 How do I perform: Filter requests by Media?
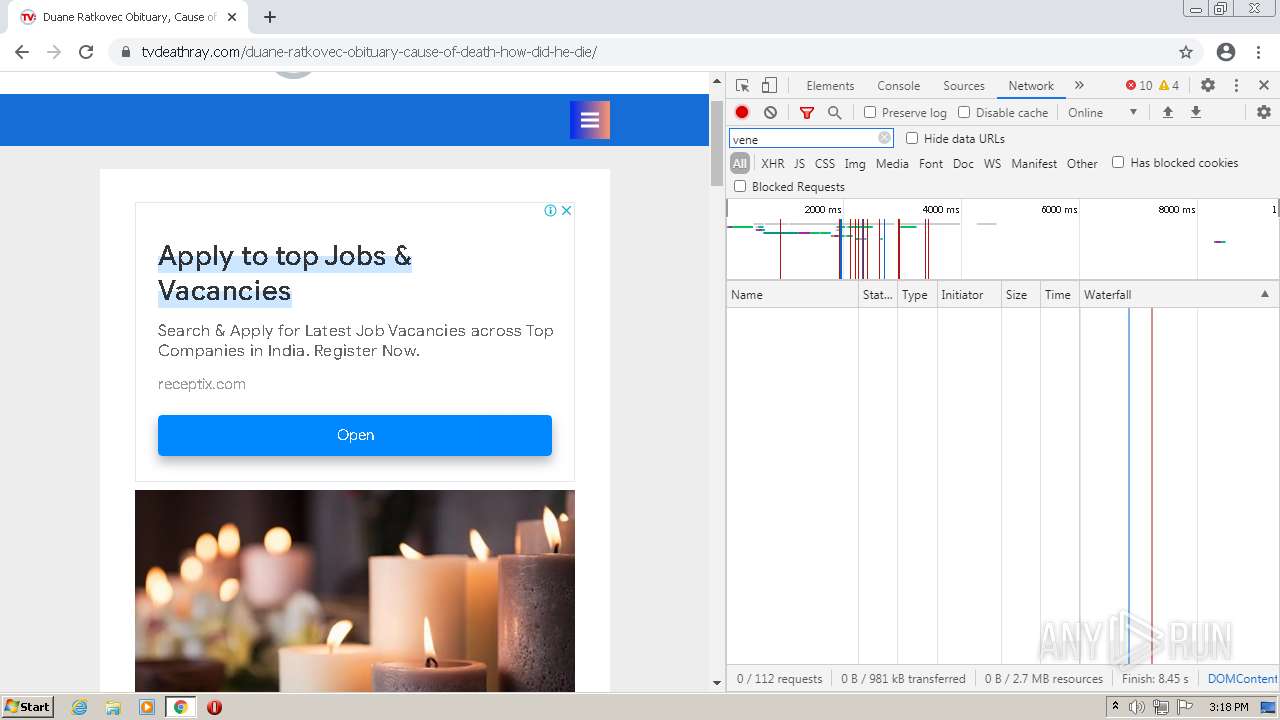(892, 164)
